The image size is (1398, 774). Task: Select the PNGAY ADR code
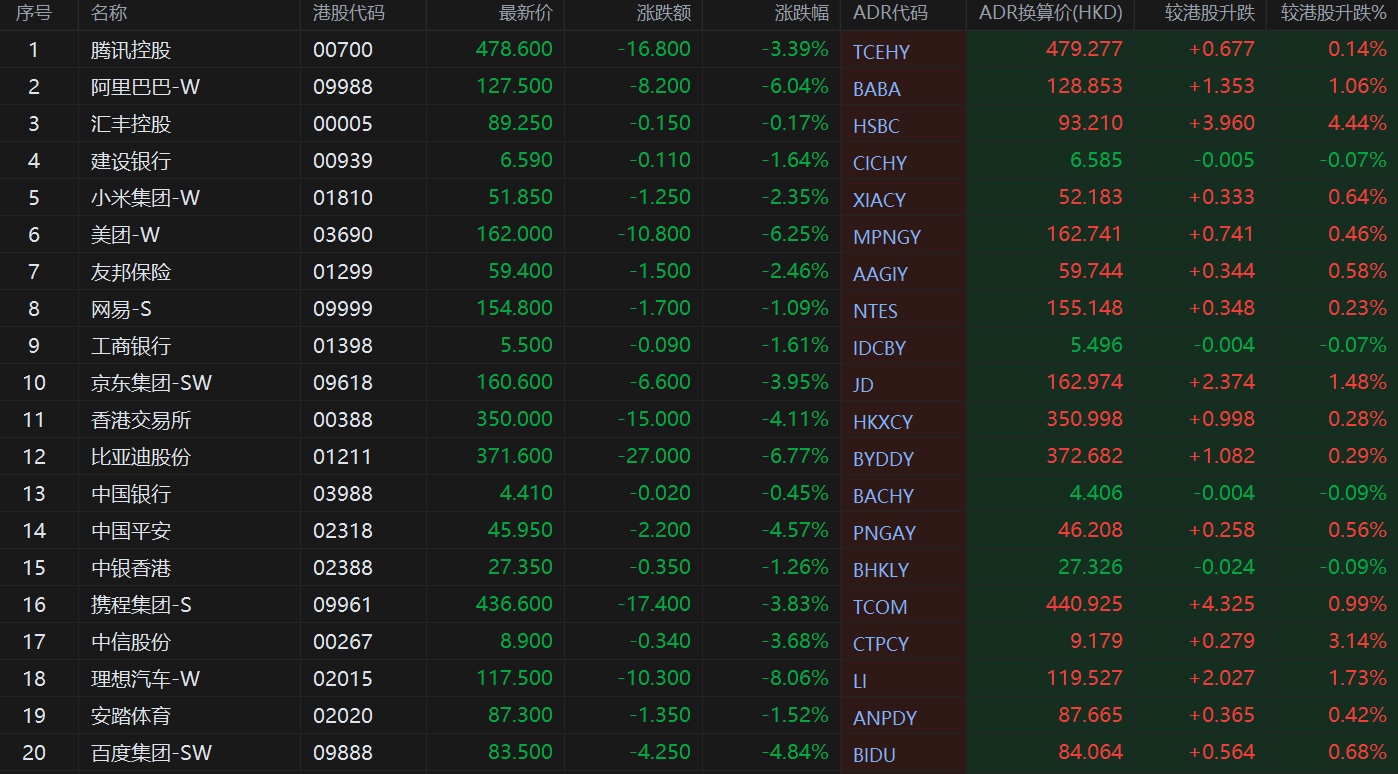click(x=885, y=533)
